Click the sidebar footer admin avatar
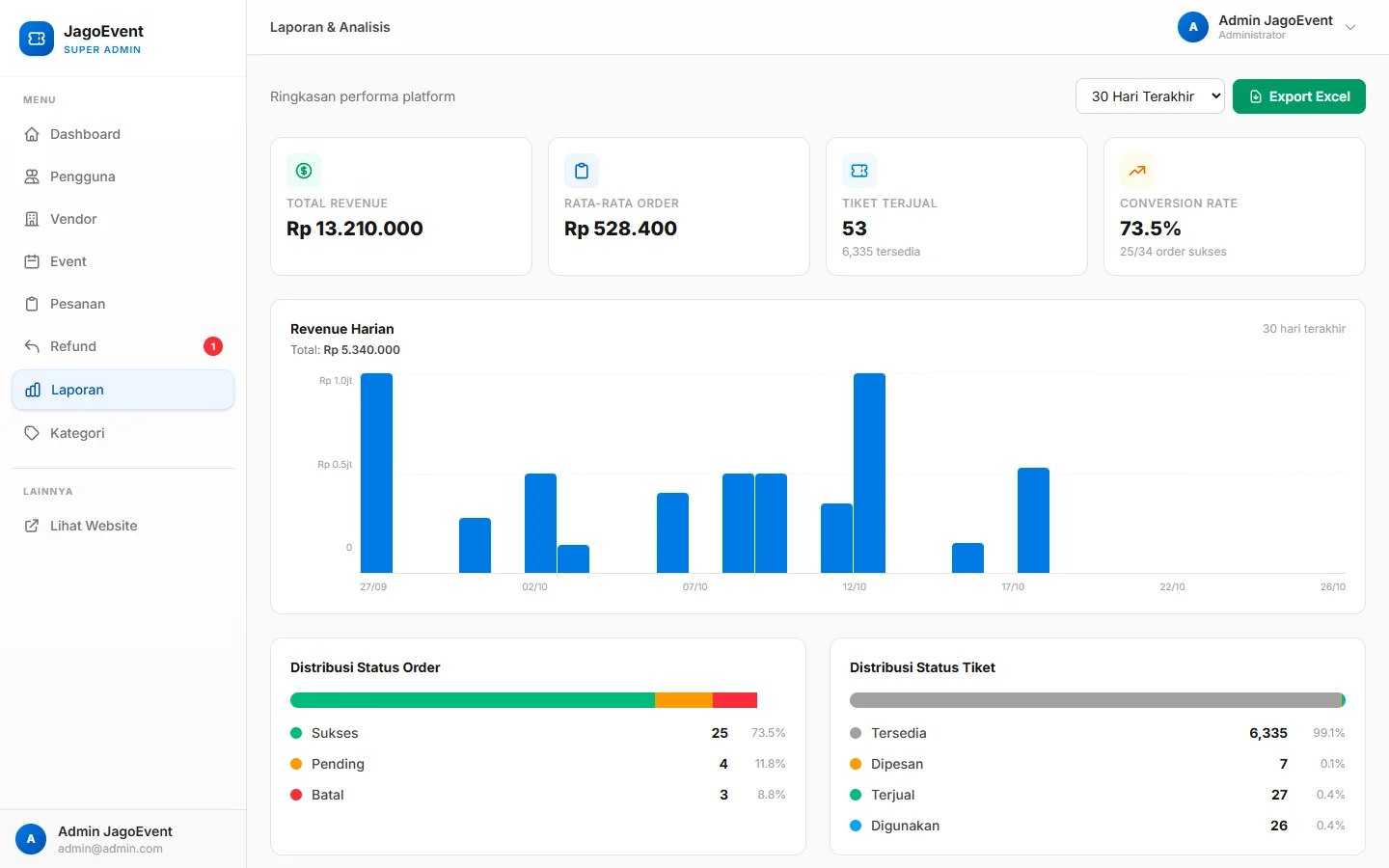Viewport: 1389px width, 868px height. pos(31,839)
